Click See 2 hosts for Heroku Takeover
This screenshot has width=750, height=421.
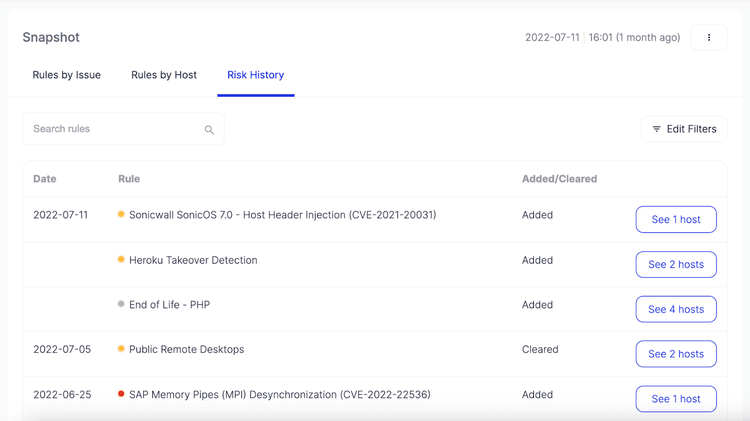pyautogui.click(x=676, y=264)
